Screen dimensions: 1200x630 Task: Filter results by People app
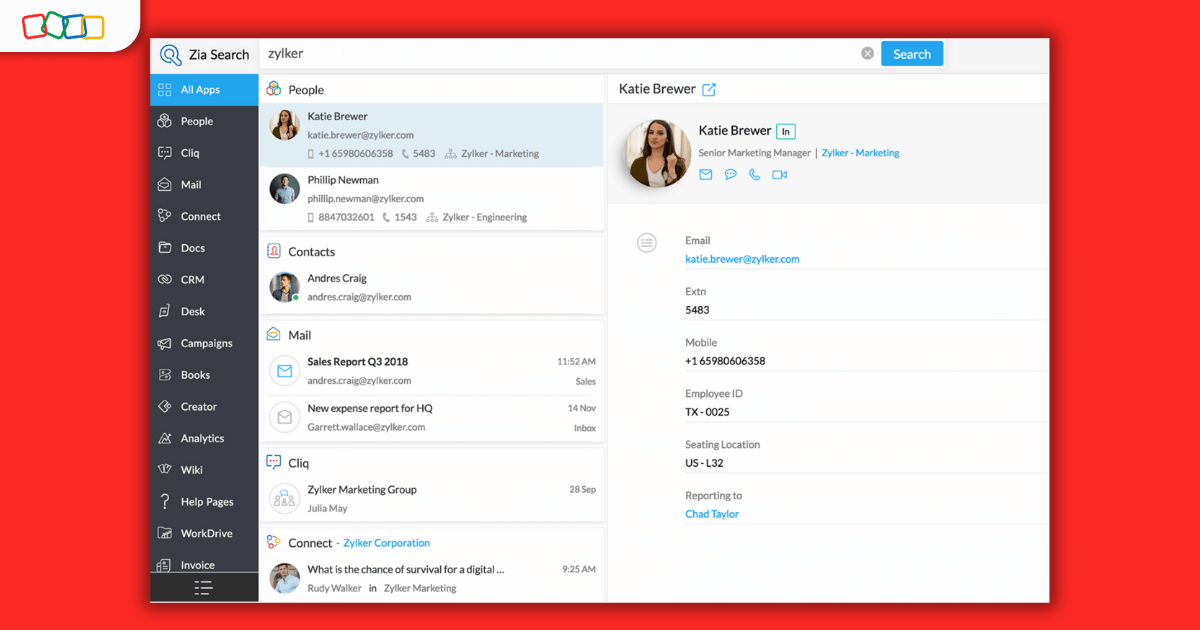click(204, 121)
